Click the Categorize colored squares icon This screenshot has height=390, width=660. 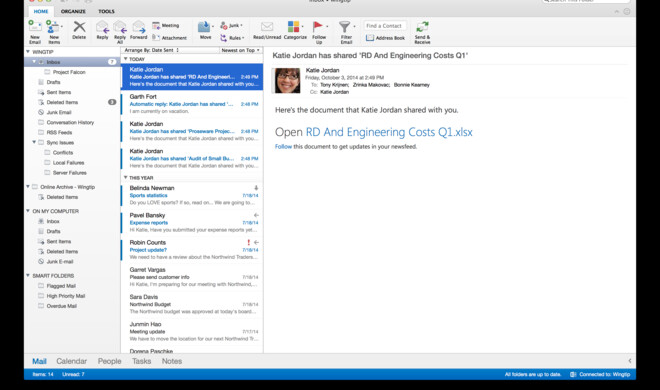pyautogui.click(x=293, y=27)
